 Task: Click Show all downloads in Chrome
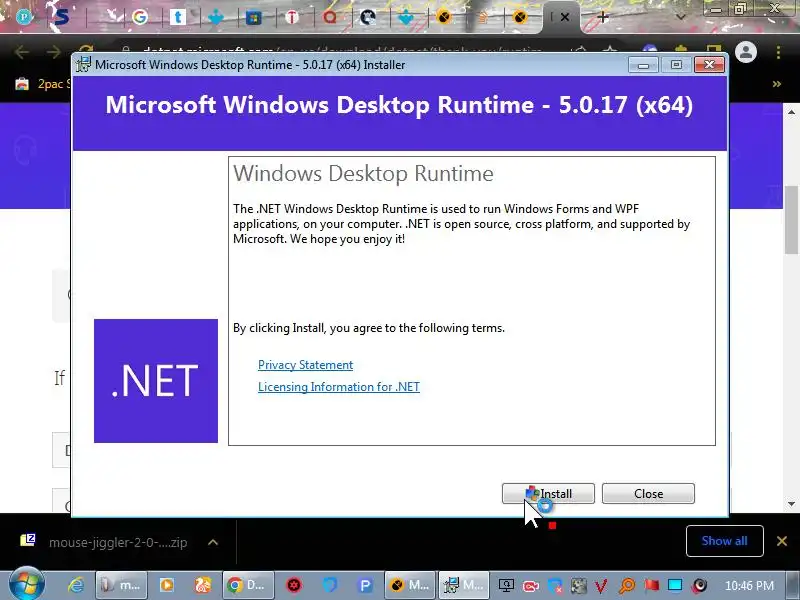tap(724, 541)
